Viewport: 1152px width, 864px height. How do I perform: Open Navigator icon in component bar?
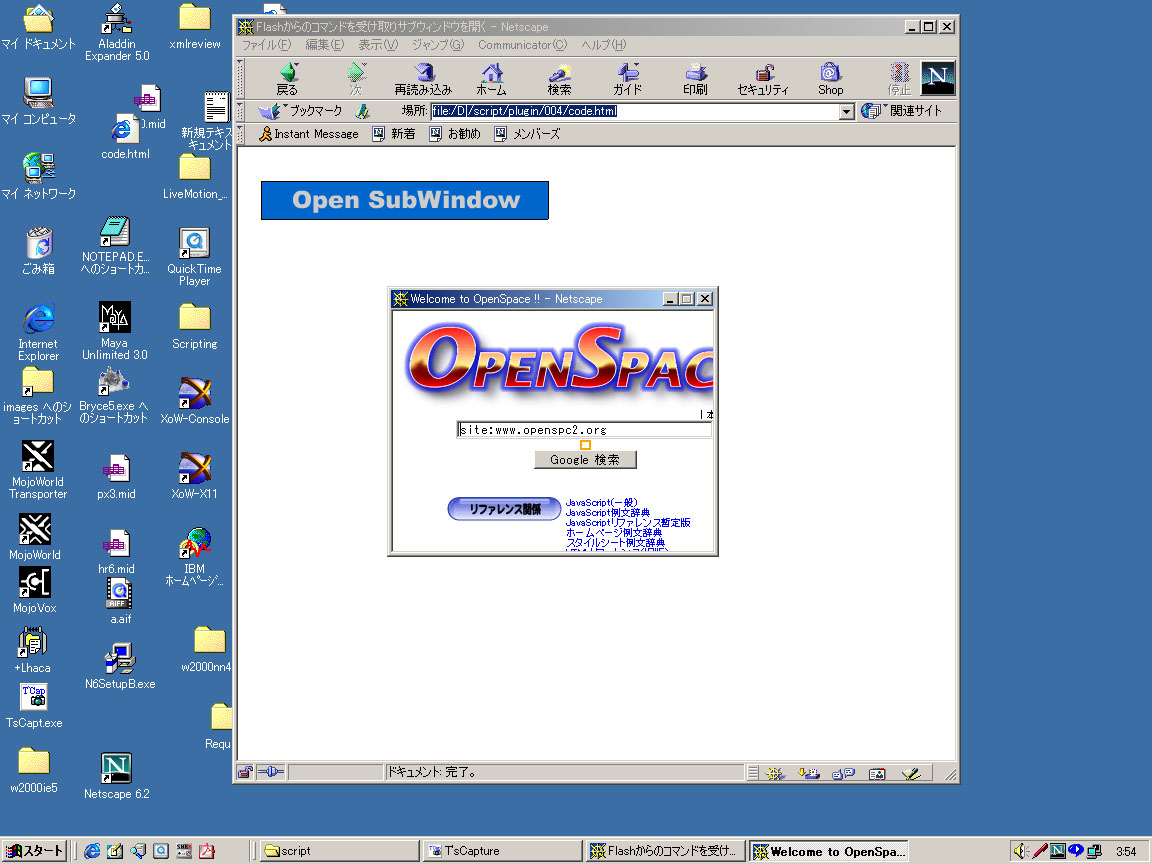click(774, 773)
